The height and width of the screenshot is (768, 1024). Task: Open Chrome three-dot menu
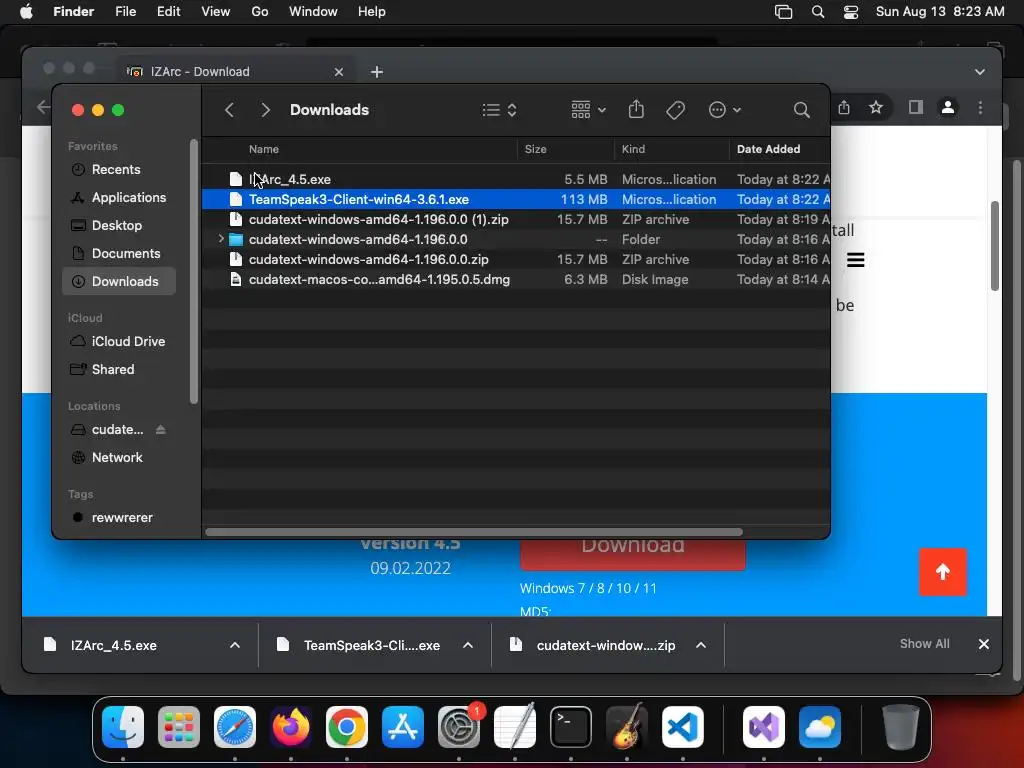[x=980, y=107]
